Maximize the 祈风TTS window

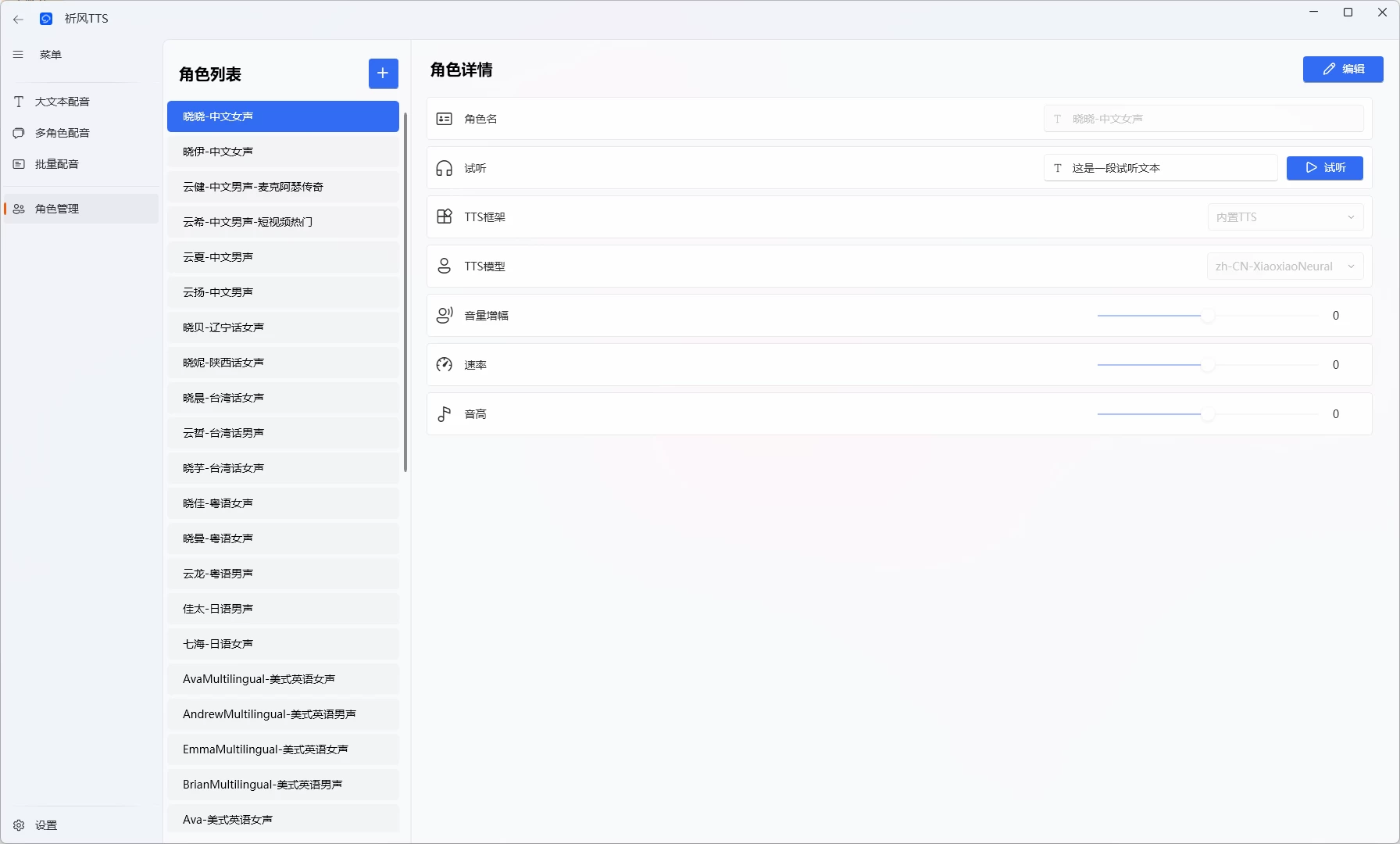[1348, 13]
